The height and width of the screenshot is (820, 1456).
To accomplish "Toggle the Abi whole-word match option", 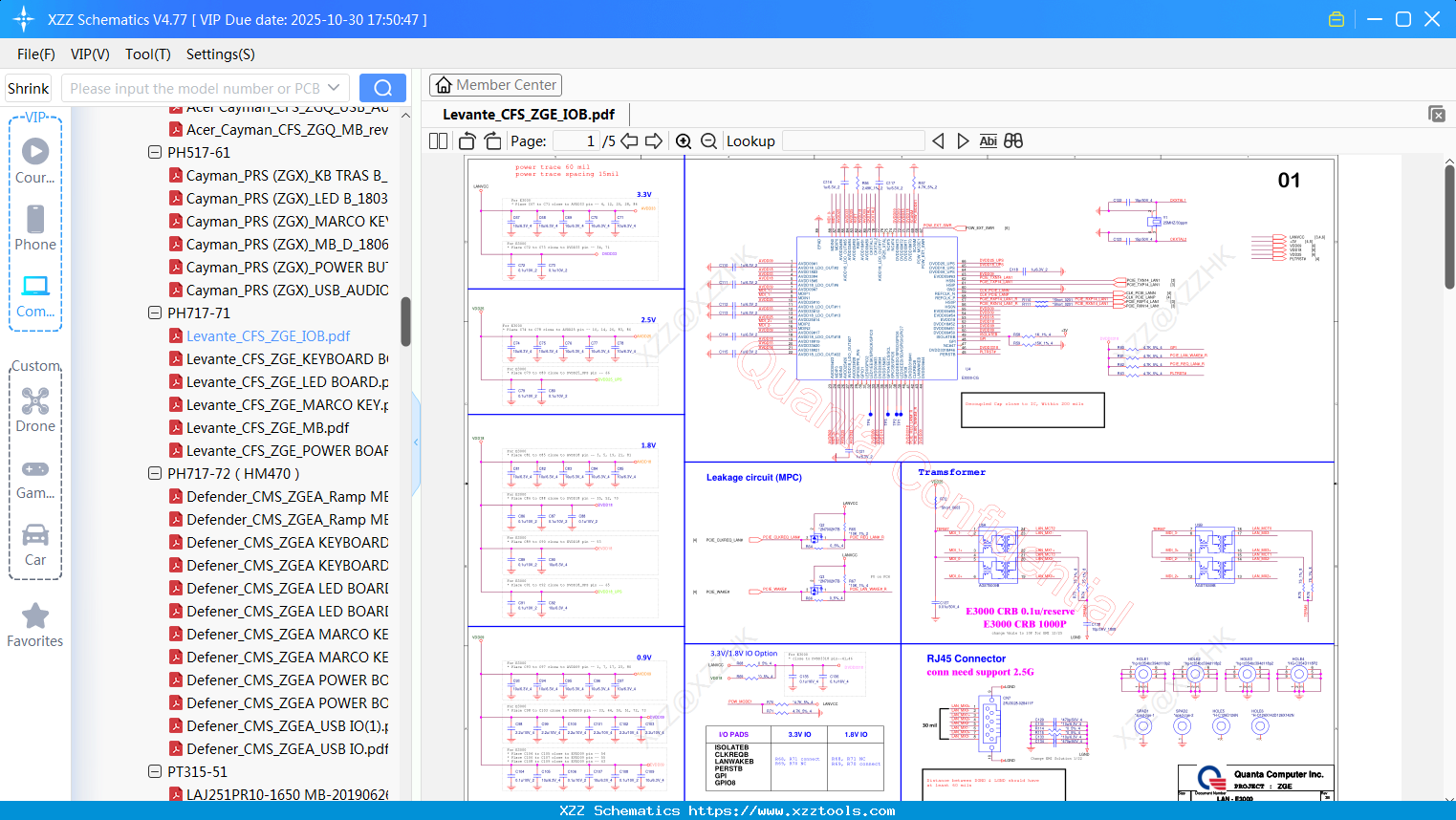I will 988,141.
